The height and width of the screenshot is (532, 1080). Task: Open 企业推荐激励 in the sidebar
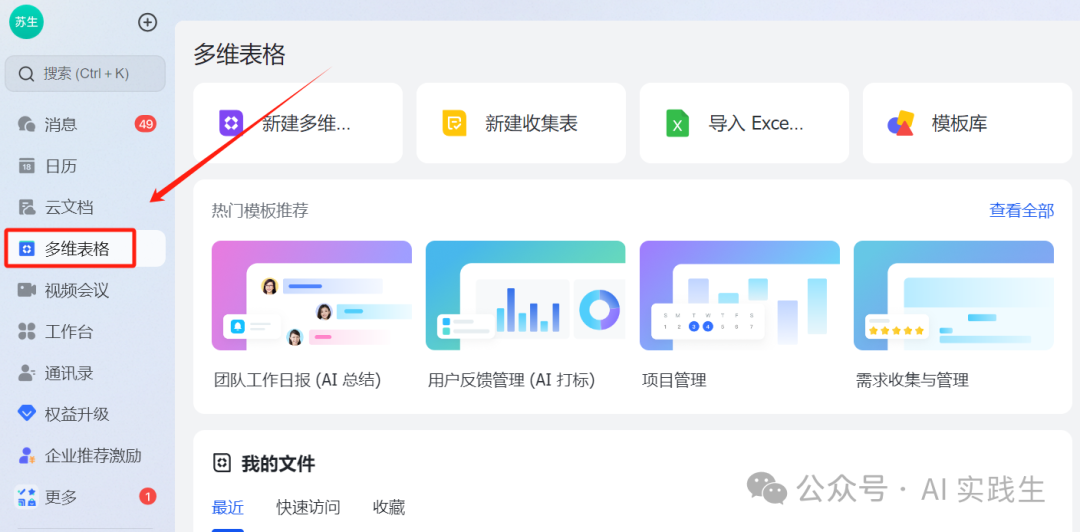(85, 456)
